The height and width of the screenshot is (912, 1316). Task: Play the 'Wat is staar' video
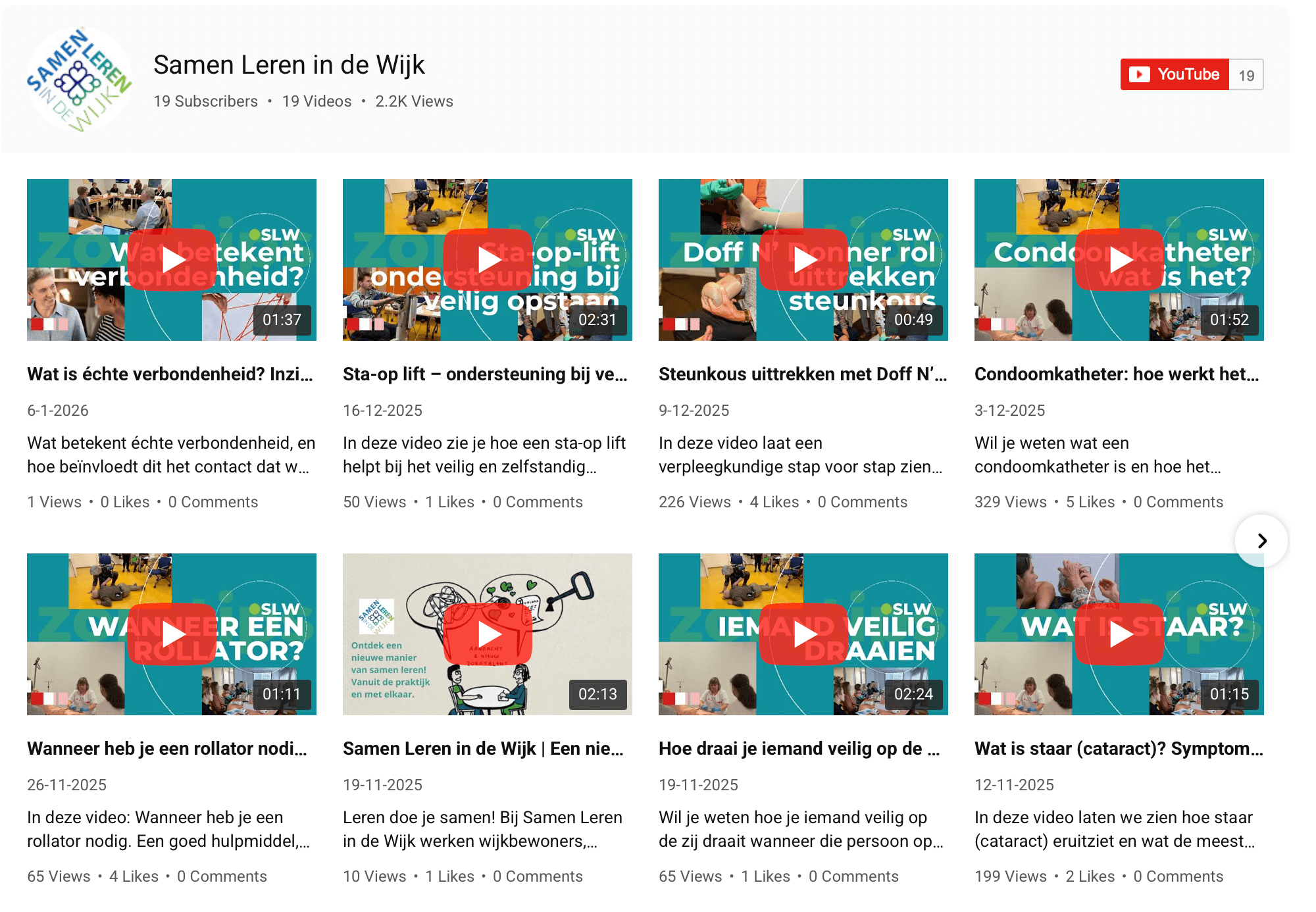click(1119, 634)
